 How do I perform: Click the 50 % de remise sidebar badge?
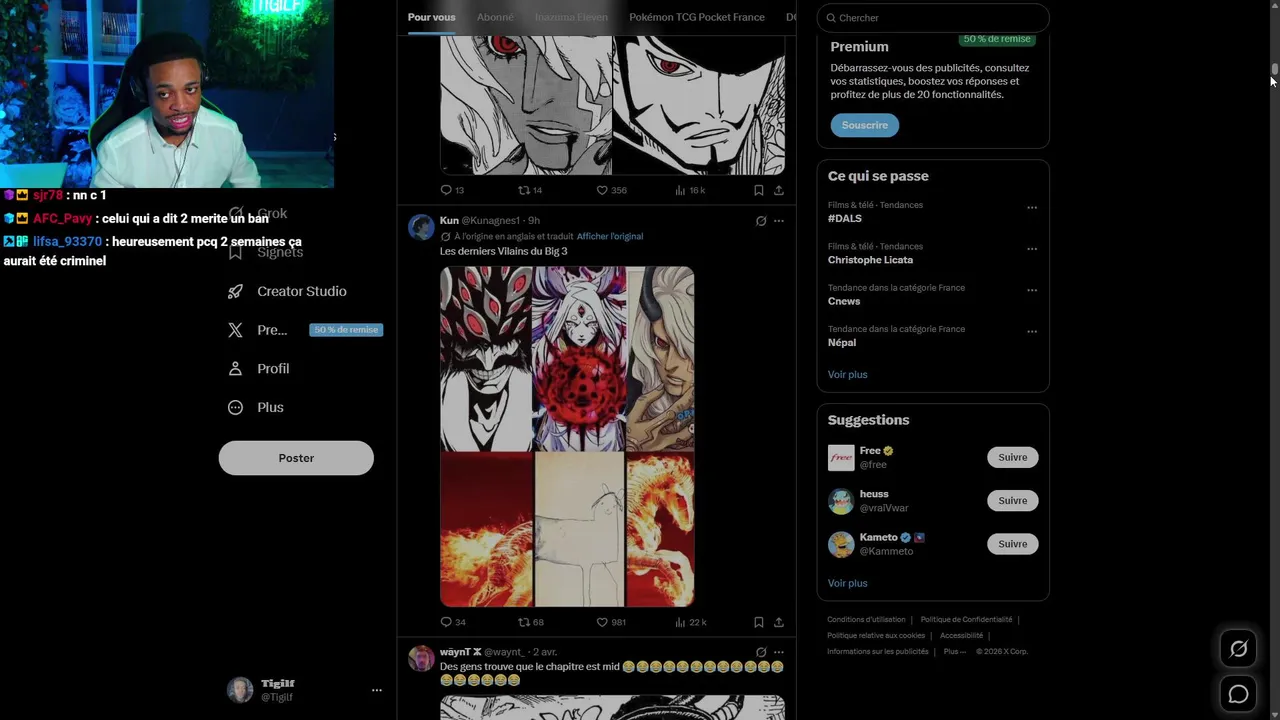click(x=346, y=330)
